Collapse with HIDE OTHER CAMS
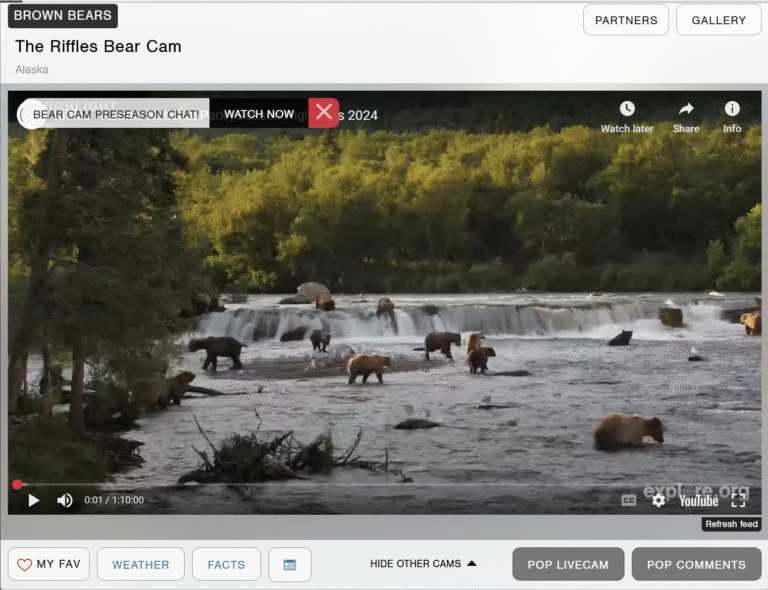768x590 pixels. [423, 564]
